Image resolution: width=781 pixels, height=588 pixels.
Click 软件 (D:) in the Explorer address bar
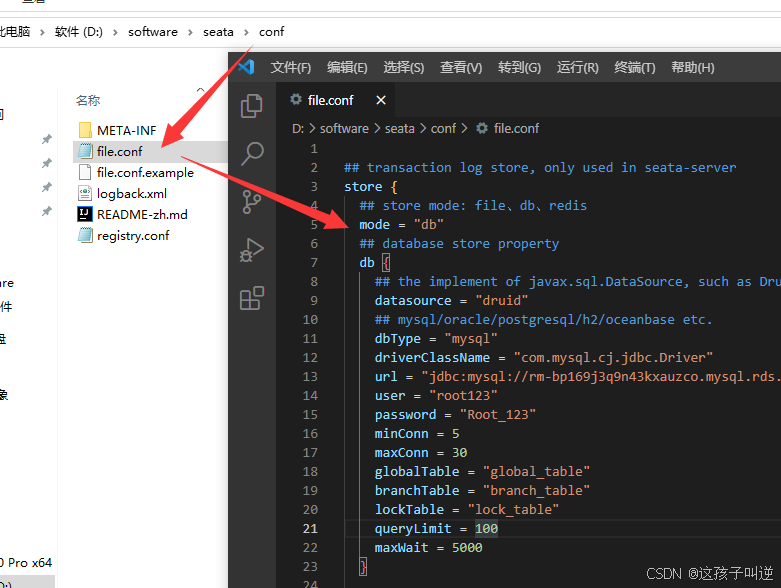pos(79,32)
